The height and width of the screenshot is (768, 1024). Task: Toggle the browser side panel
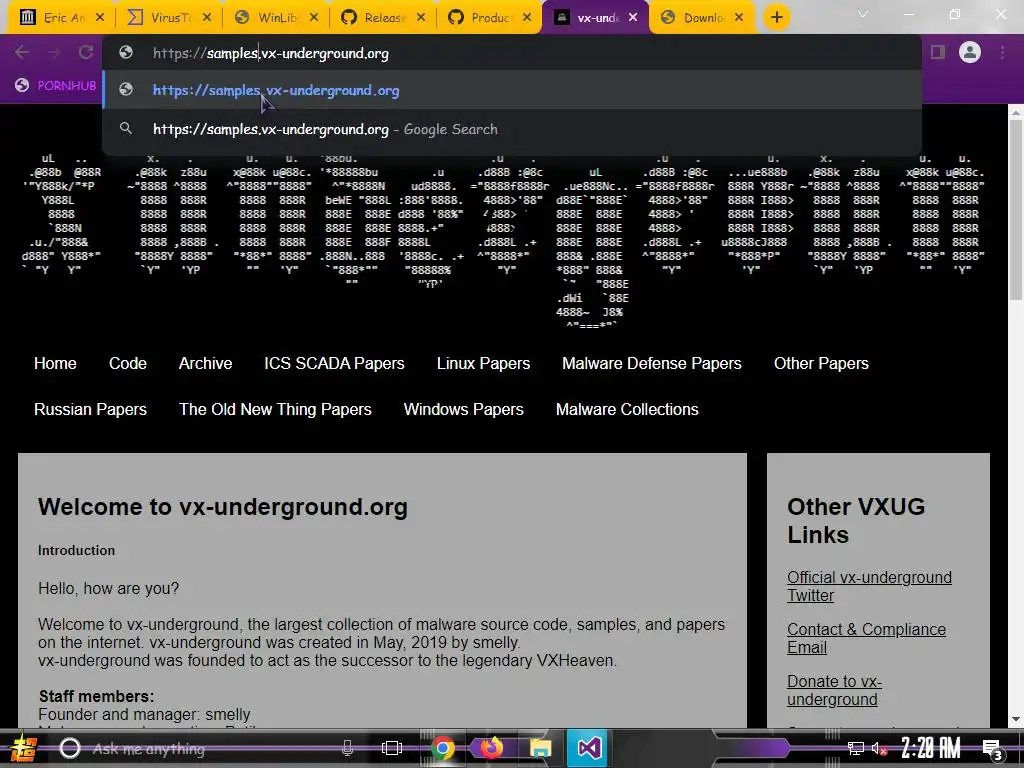938,52
